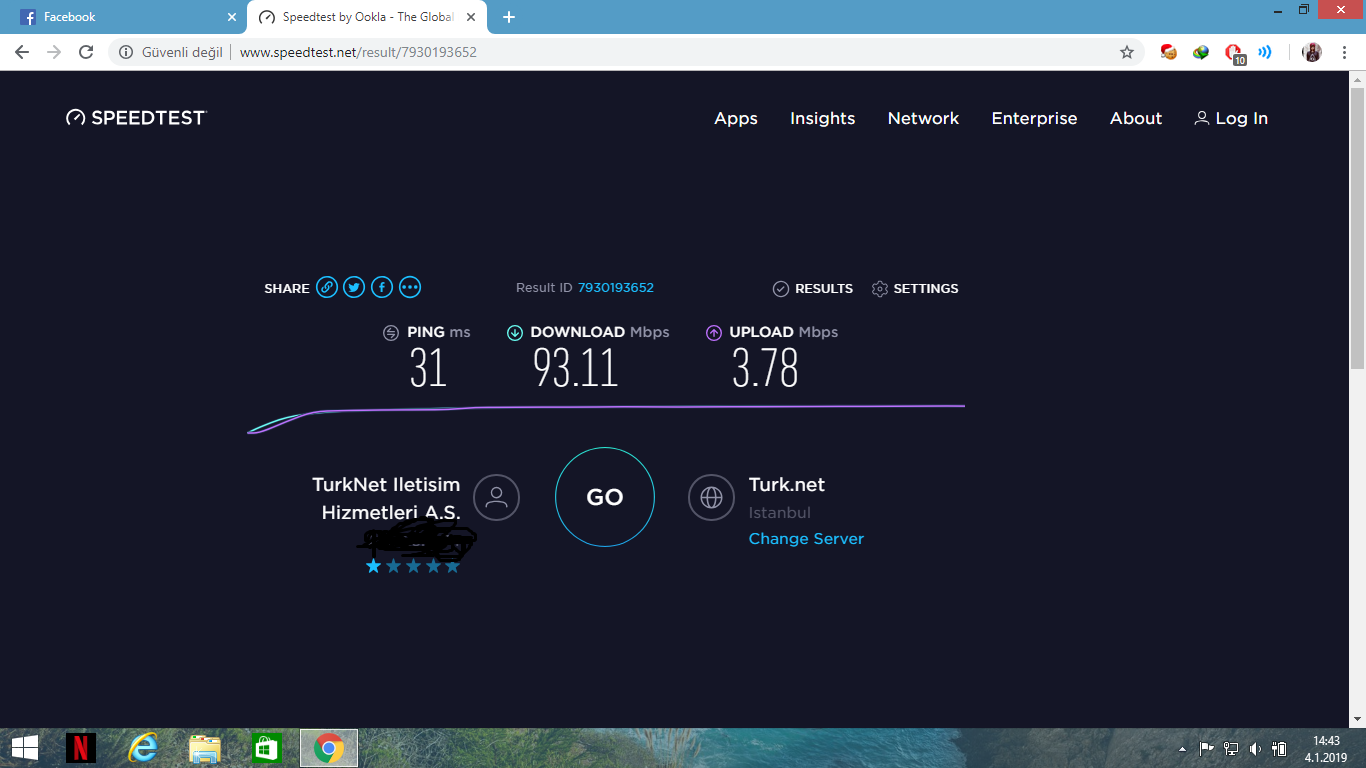1366x768 pixels.
Task: Open volume control in tray
Action: (x=1255, y=748)
